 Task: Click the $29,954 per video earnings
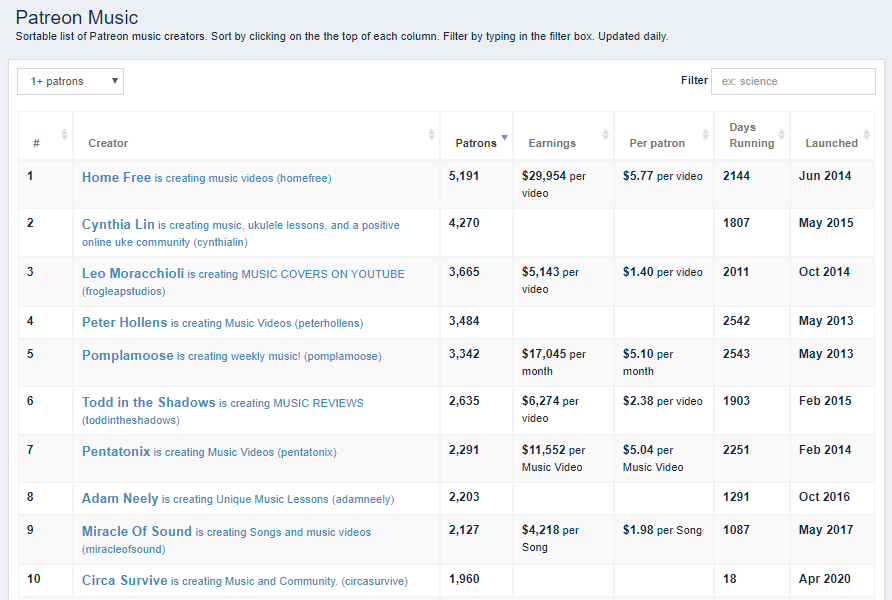[x=554, y=184]
